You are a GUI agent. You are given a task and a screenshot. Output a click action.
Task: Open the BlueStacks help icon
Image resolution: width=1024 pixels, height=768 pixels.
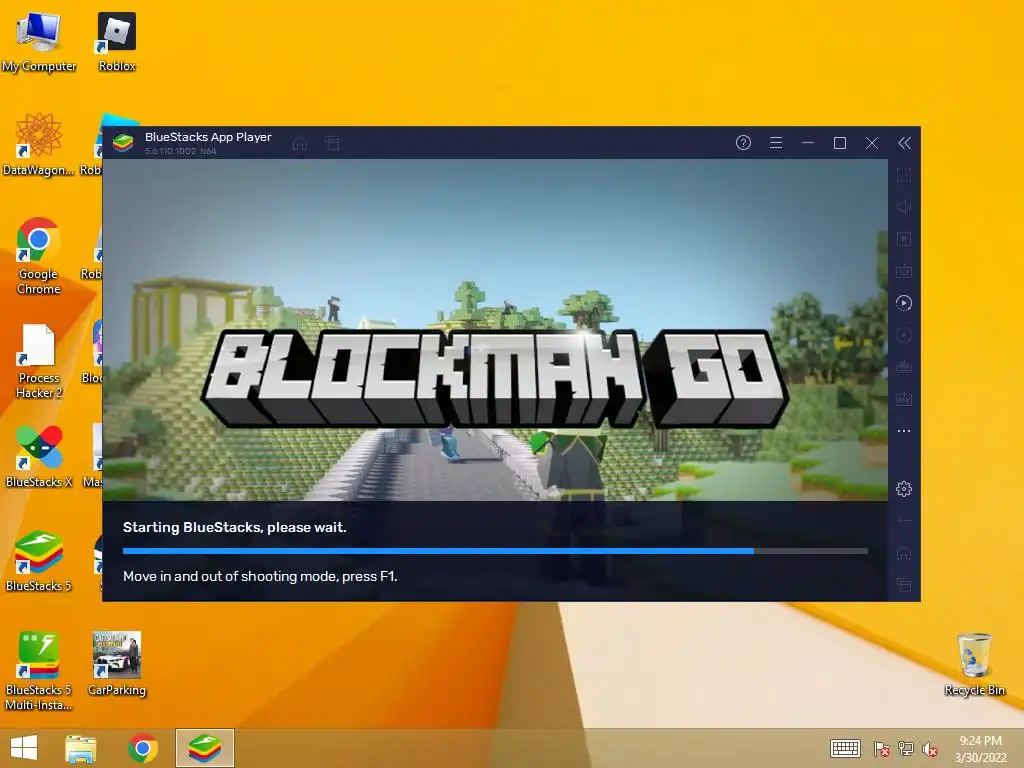[x=743, y=143]
